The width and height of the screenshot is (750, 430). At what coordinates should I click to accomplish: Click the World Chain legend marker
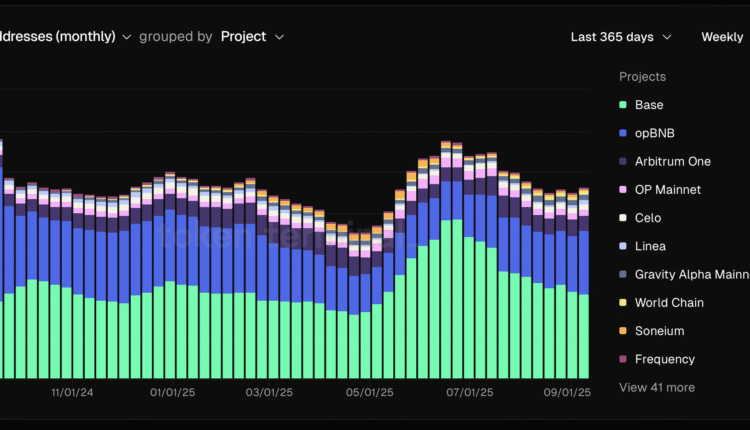click(x=623, y=303)
